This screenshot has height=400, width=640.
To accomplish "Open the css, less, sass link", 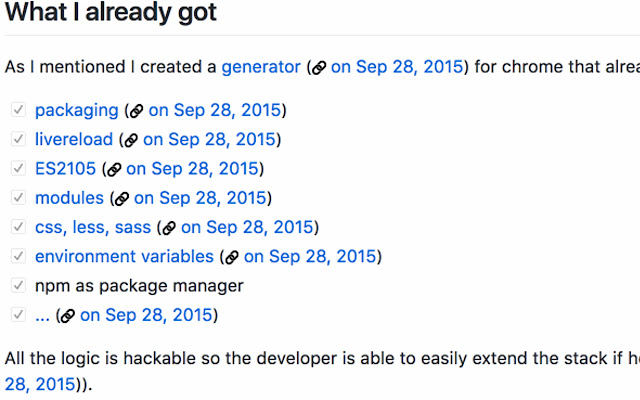I will click(92, 227).
